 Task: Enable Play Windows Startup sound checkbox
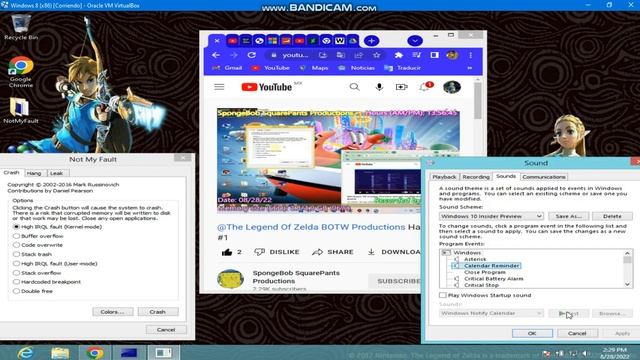443,295
